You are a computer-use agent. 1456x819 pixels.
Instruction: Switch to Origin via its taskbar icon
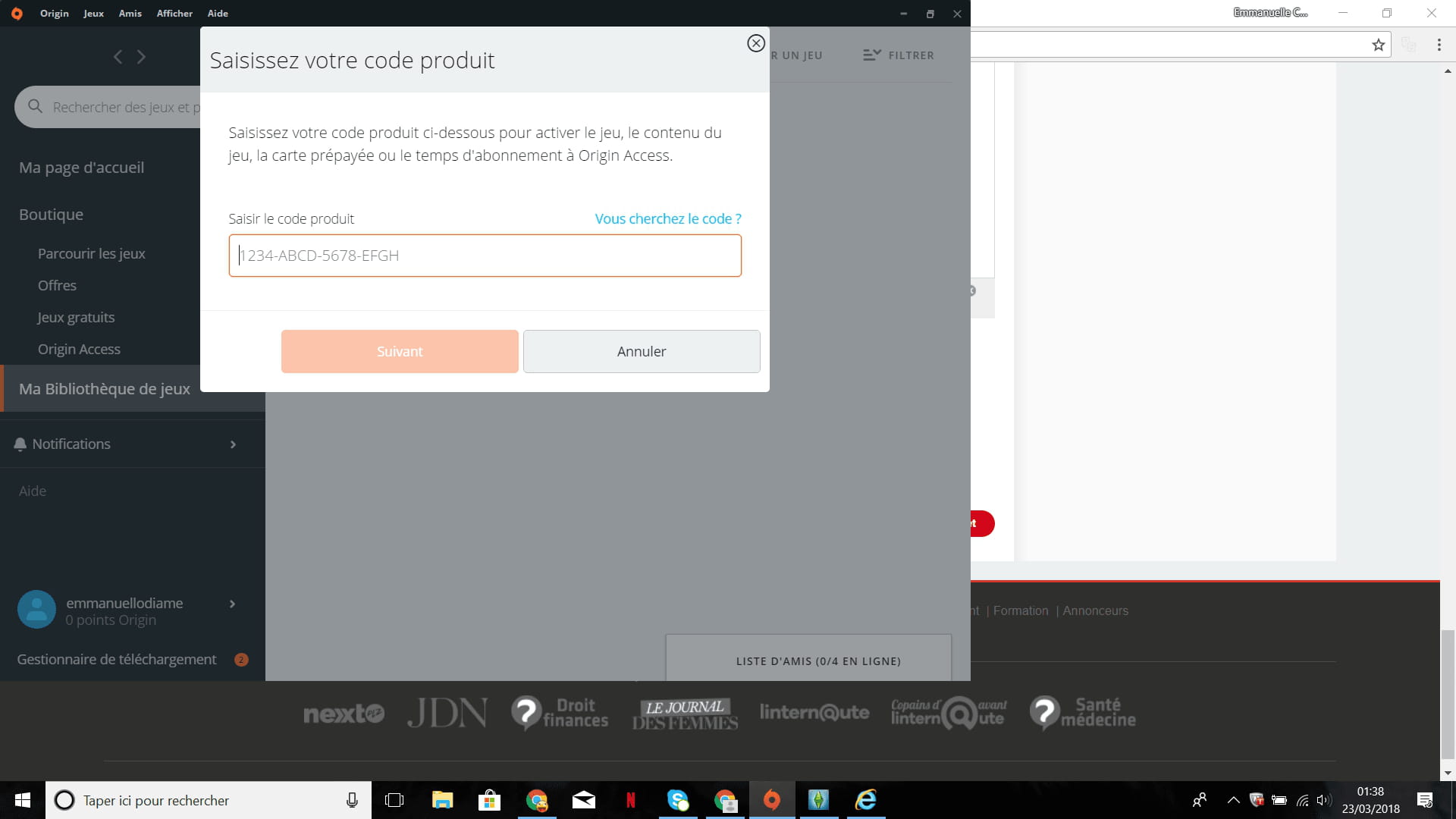771,800
